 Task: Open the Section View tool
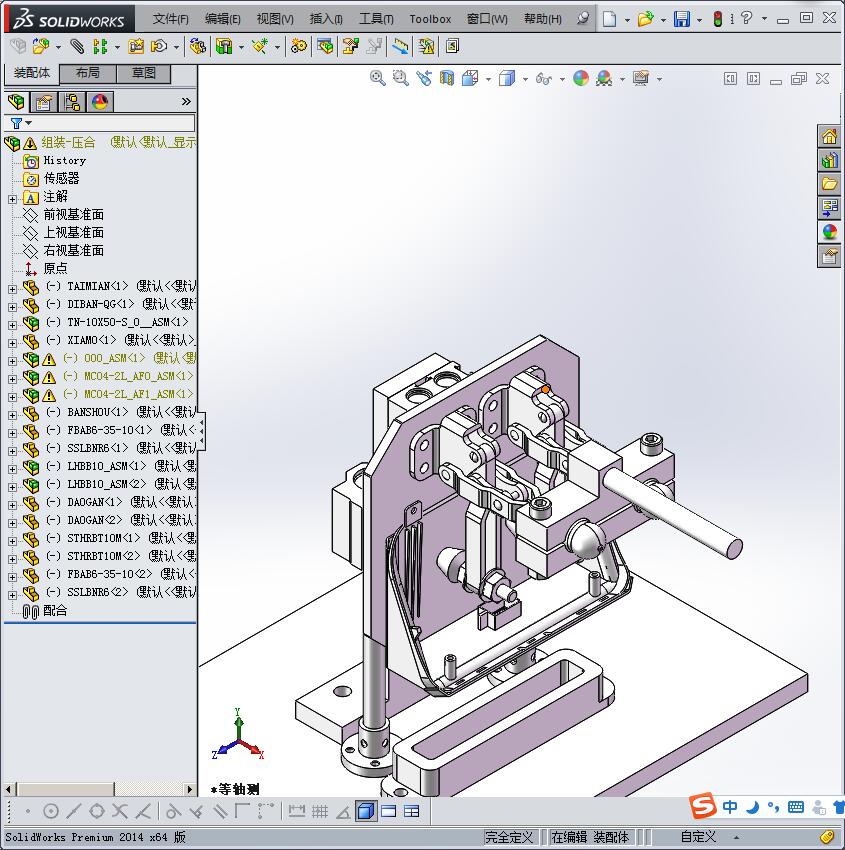click(x=447, y=79)
